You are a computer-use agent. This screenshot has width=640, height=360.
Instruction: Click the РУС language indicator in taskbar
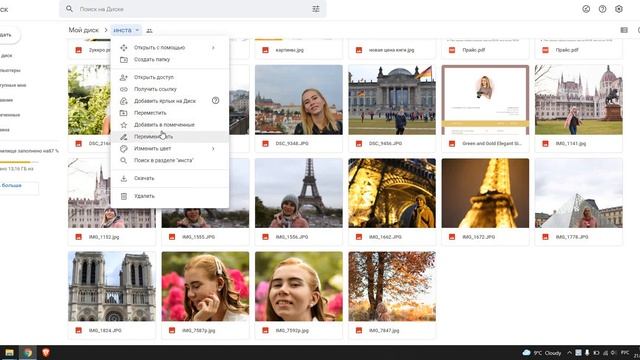click(625, 353)
